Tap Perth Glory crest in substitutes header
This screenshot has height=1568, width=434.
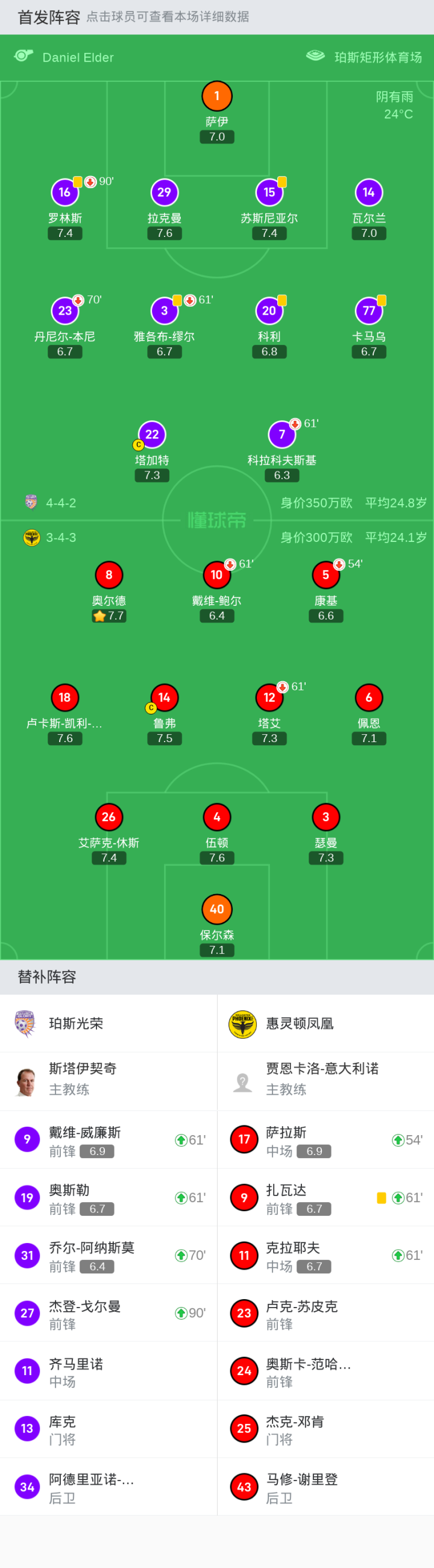(25, 1024)
